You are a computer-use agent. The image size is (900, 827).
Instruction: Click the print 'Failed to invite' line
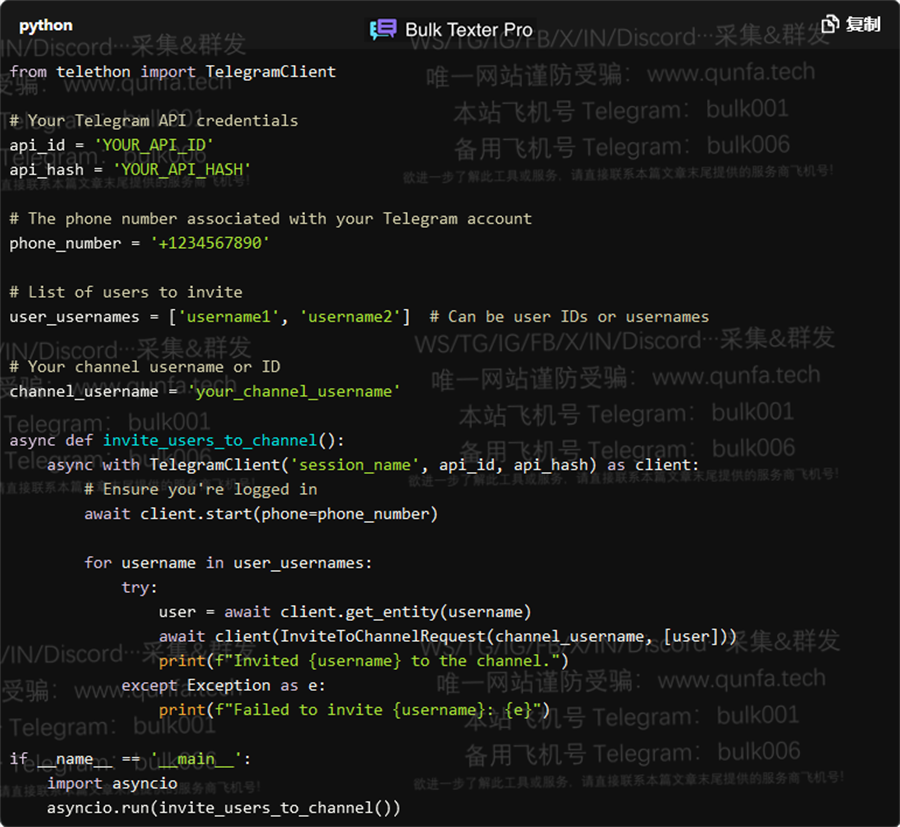pos(354,710)
